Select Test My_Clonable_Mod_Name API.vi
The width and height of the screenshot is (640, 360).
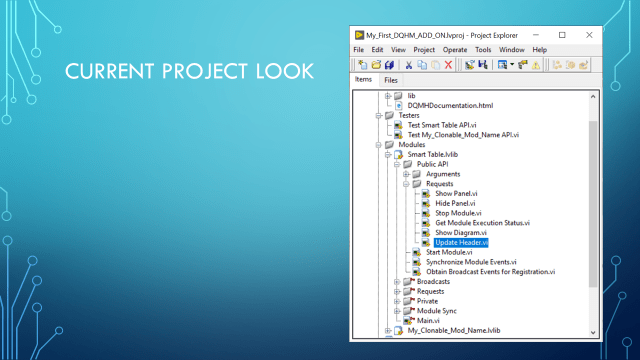(x=463, y=135)
